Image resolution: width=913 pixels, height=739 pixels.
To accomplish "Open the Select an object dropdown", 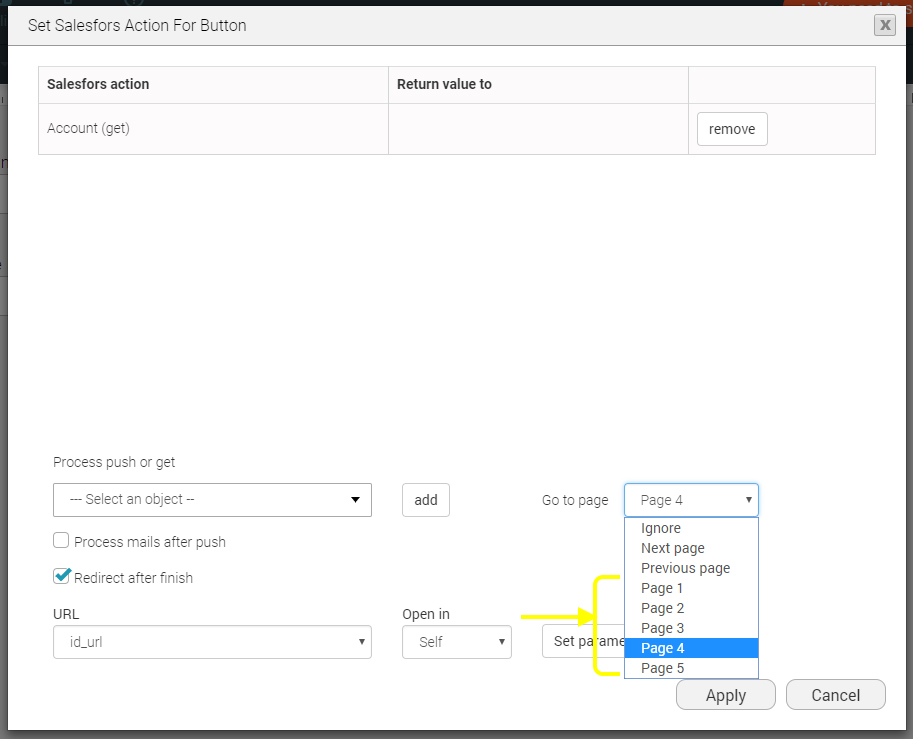I will [212, 500].
